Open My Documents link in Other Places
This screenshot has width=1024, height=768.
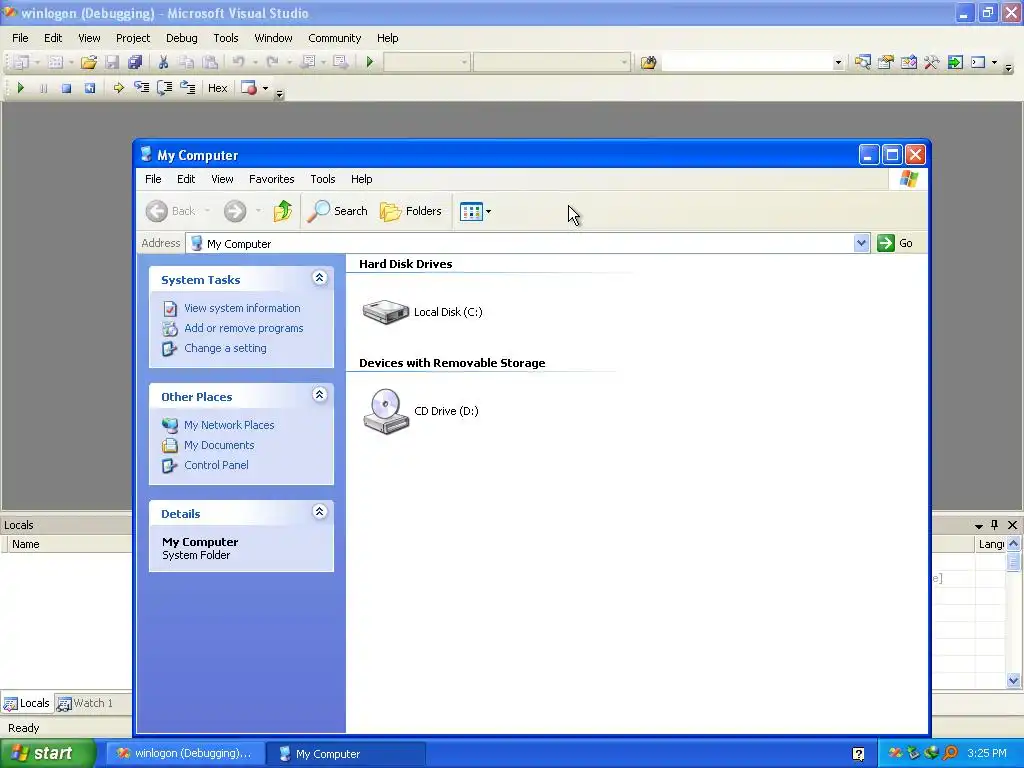click(219, 445)
